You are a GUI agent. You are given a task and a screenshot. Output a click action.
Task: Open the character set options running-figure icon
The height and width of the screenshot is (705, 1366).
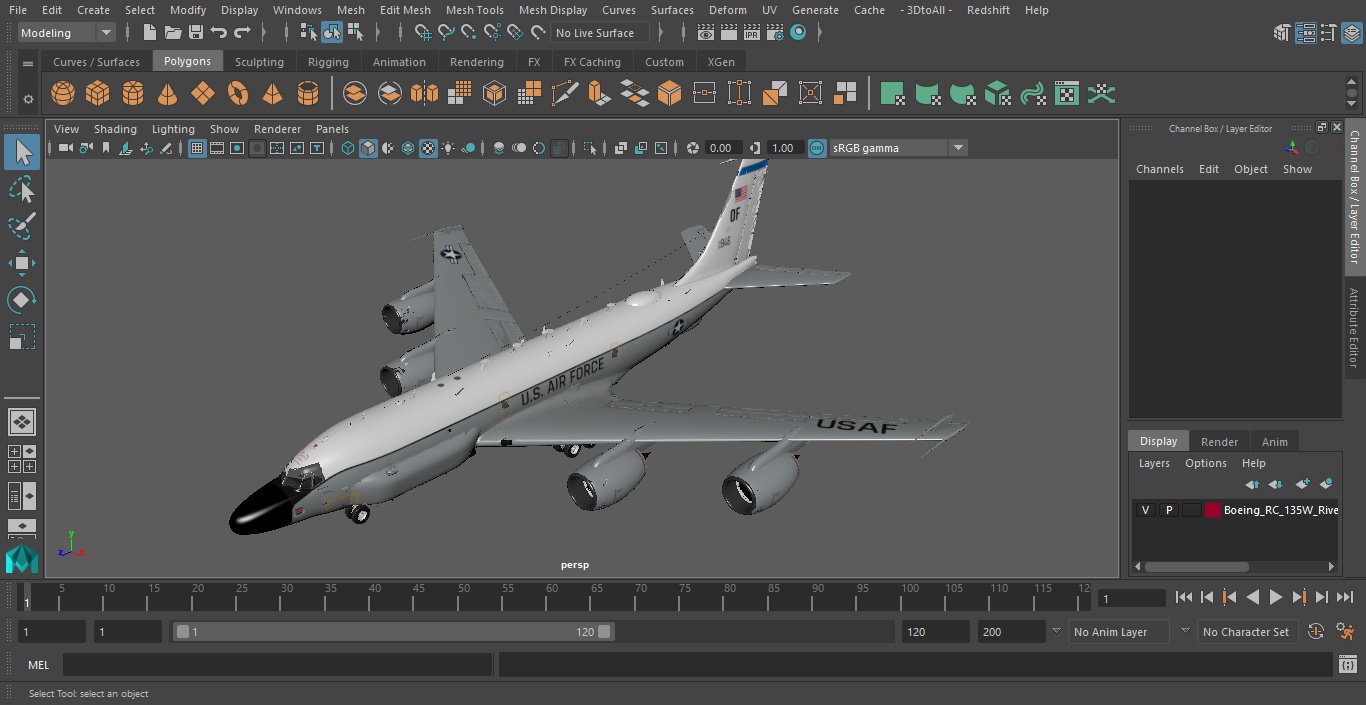1346,632
